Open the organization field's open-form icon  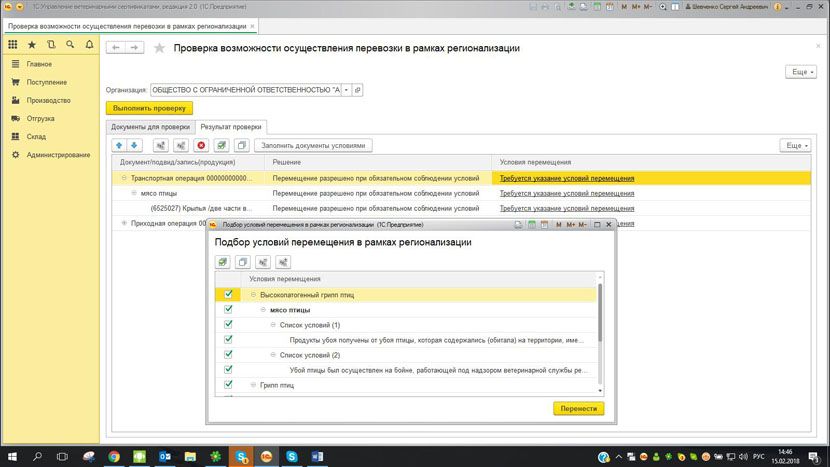click(x=358, y=90)
